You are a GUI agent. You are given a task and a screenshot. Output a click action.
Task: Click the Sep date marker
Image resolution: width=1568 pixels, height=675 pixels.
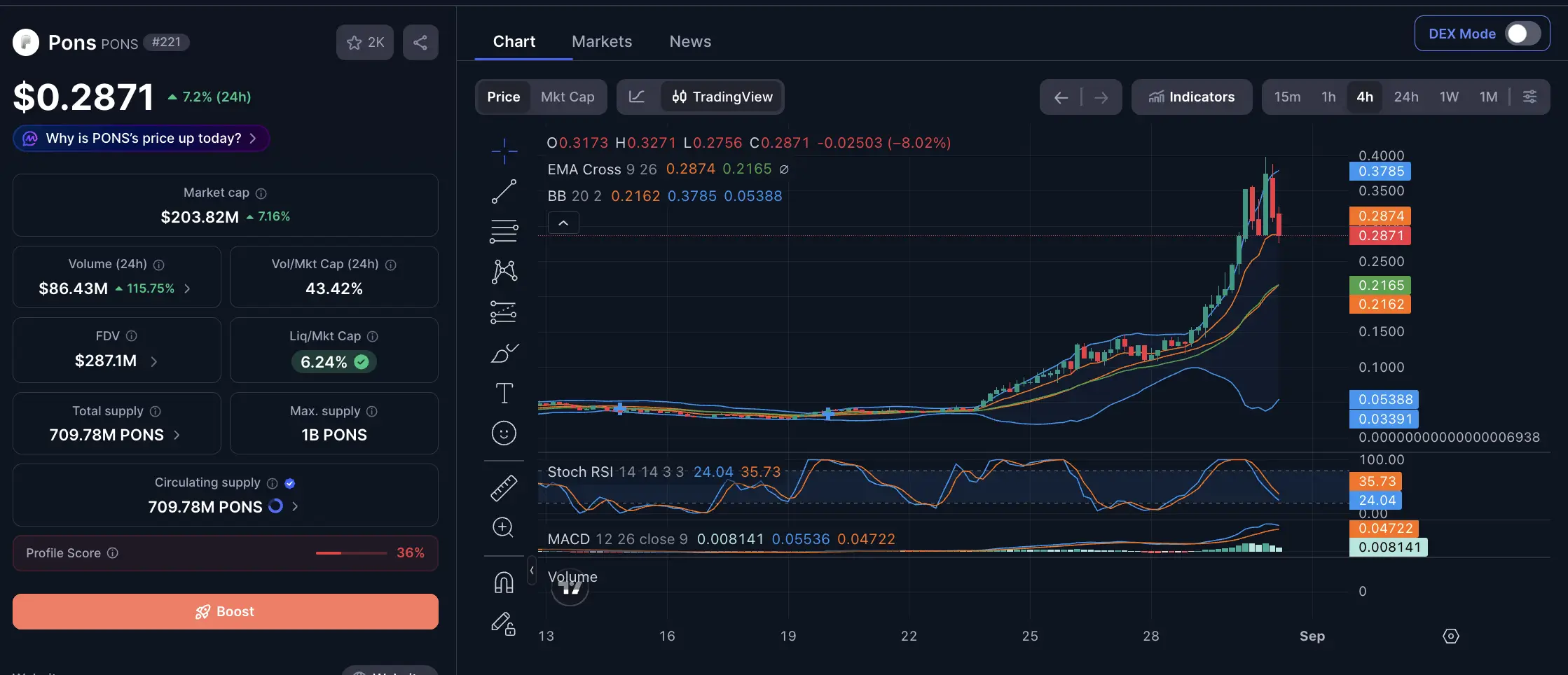pos(1312,636)
